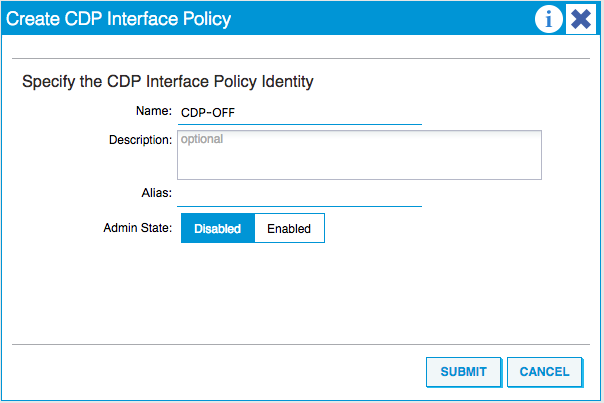This screenshot has width=604, height=403.
Task: Focus the Name input field
Action: [300, 113]
